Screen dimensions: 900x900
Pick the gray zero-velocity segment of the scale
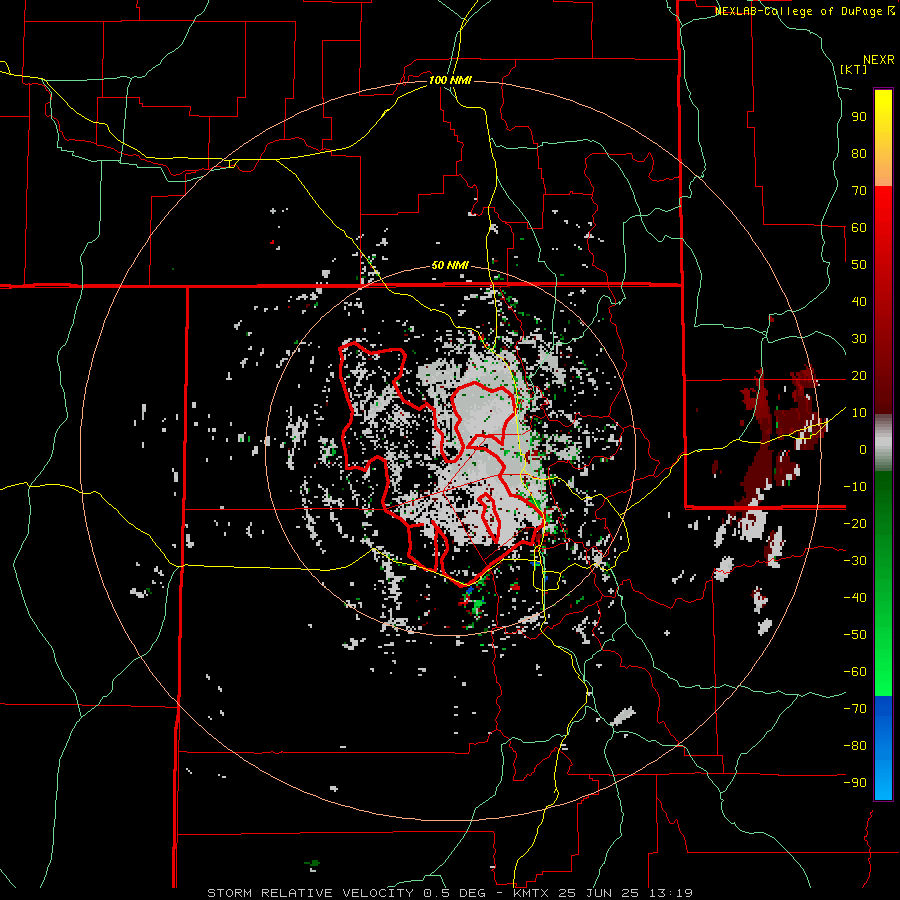click(x=883, y=442)
